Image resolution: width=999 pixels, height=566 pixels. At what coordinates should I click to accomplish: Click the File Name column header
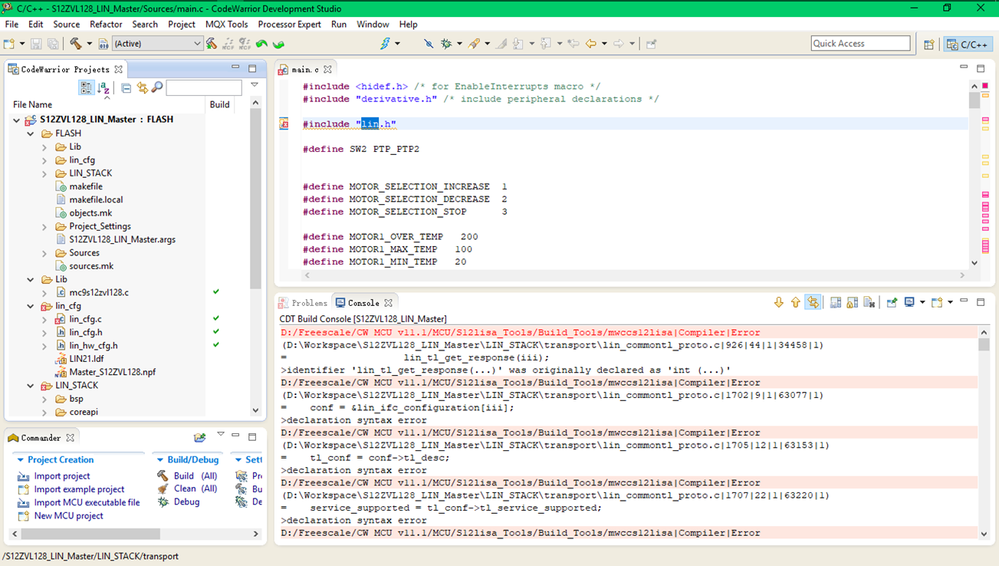pos(32,105)
